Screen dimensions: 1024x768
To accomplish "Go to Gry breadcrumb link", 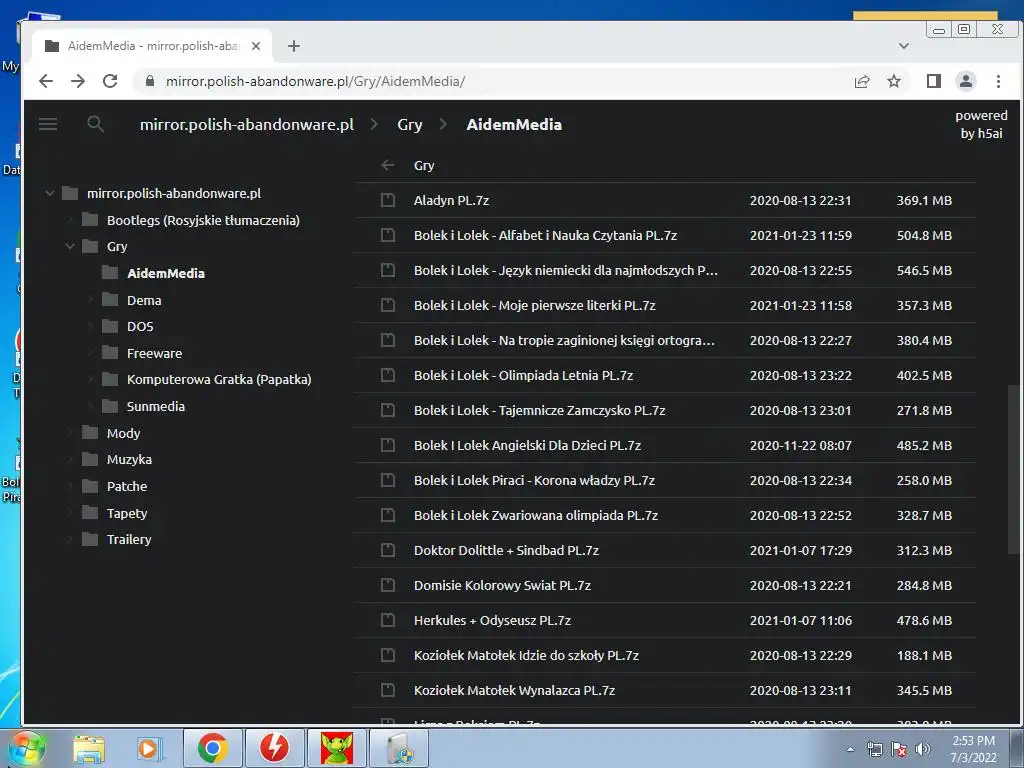I will click(409, 124).
